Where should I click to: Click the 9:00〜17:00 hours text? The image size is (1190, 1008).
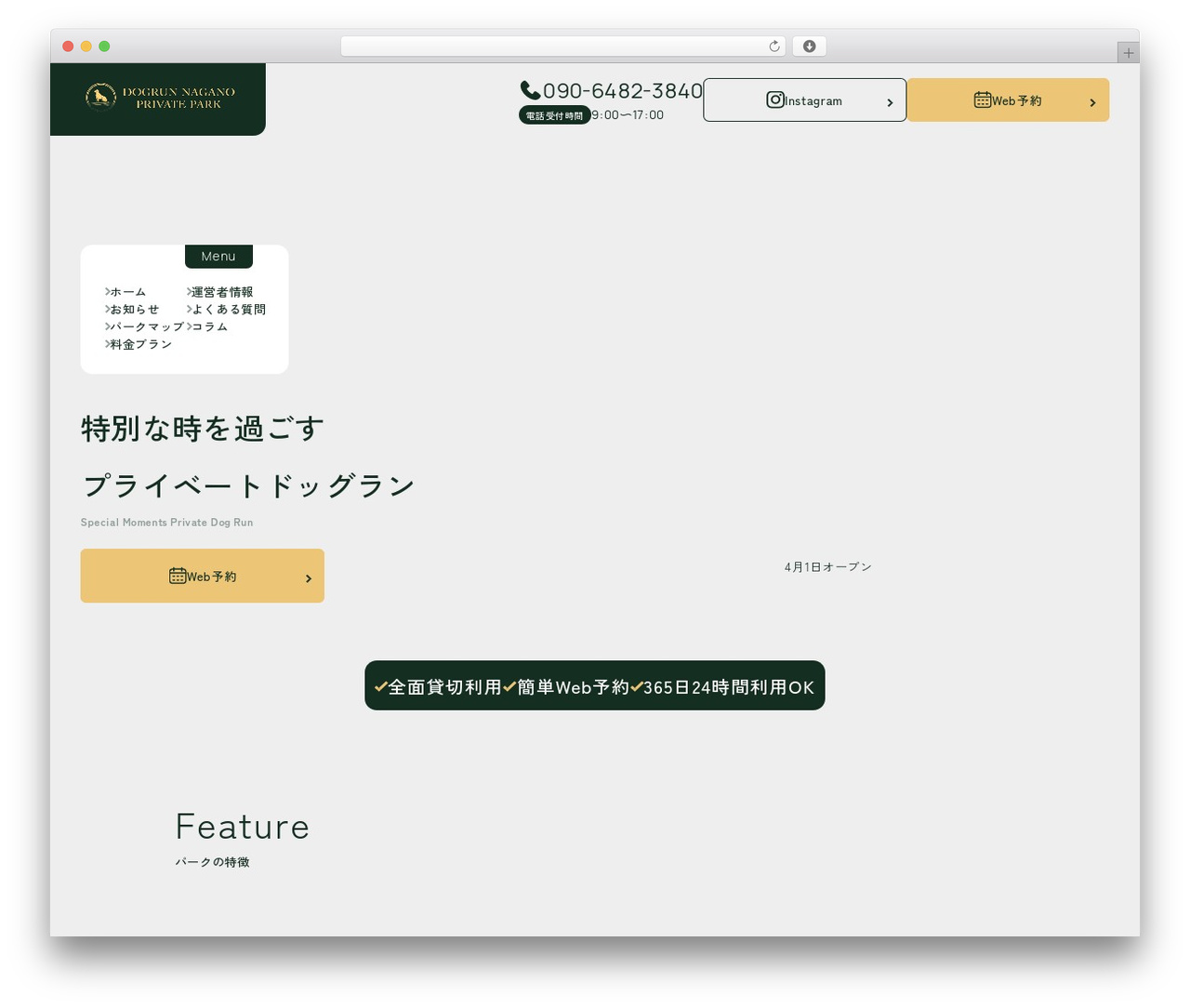pos(628,115)
